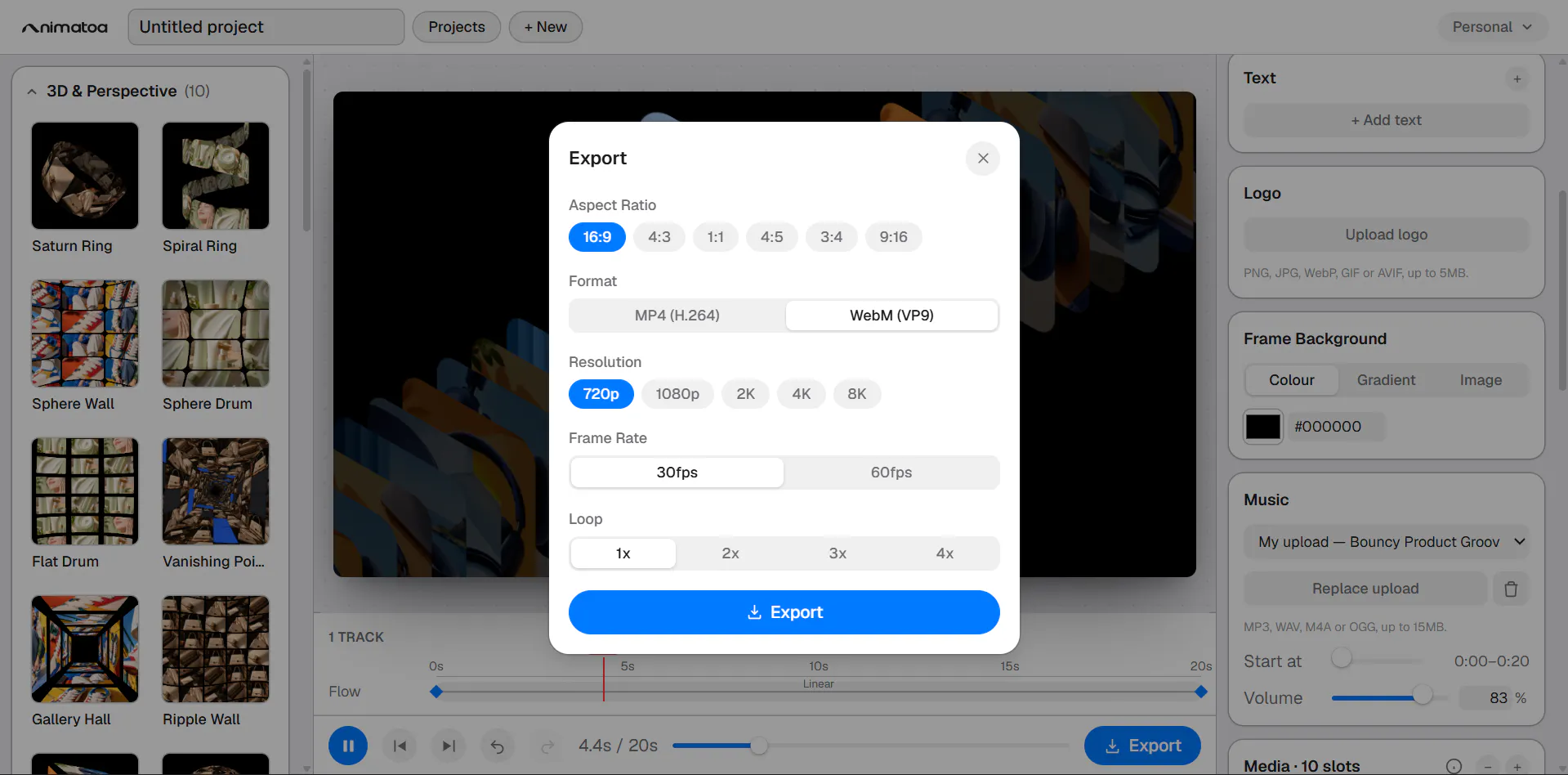
Task: Click the Untitled project name field
Action: (266, 27)
